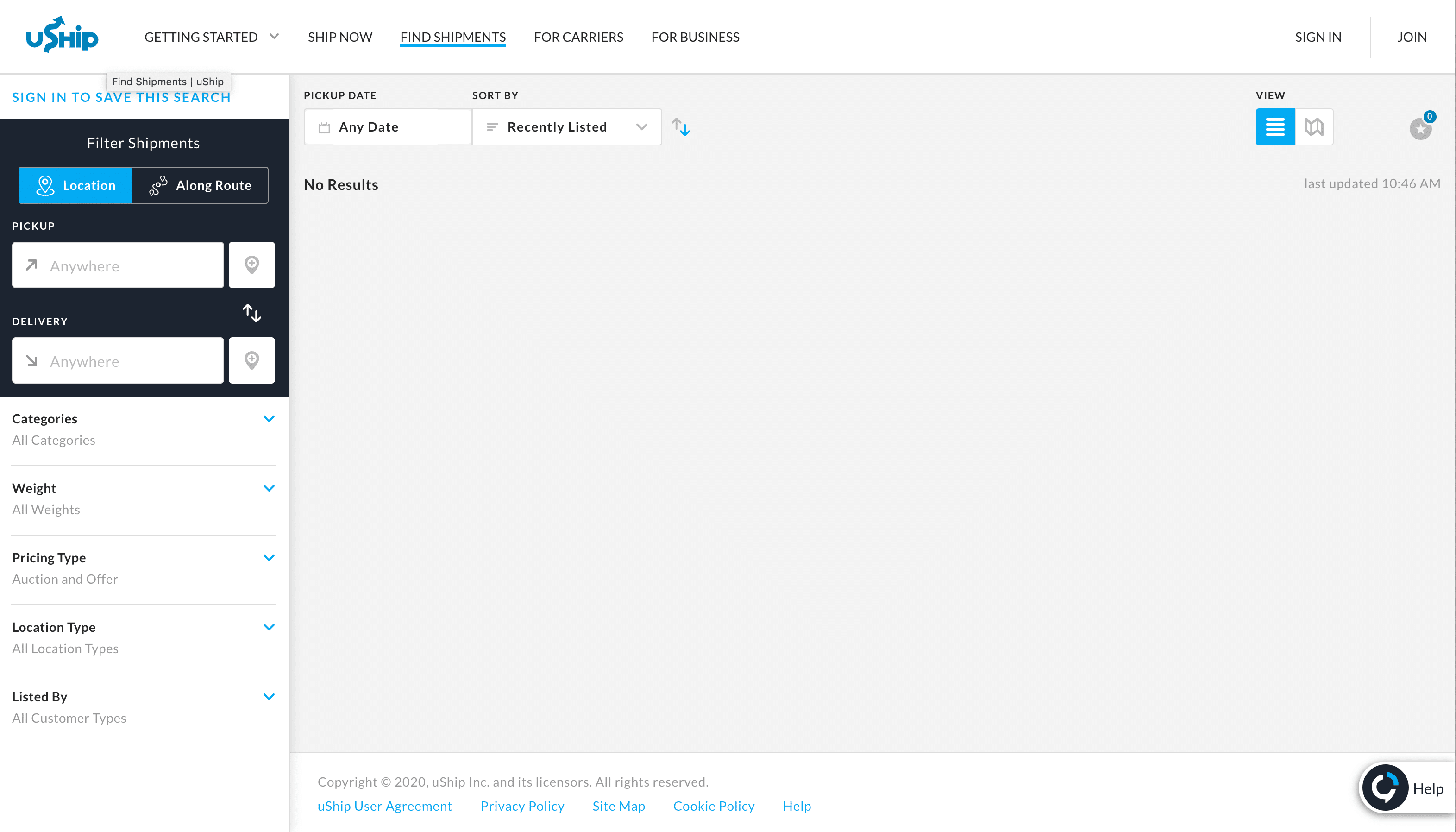Go to Ship Now
Screen dimensions: 1456x832
coord(340,37)
